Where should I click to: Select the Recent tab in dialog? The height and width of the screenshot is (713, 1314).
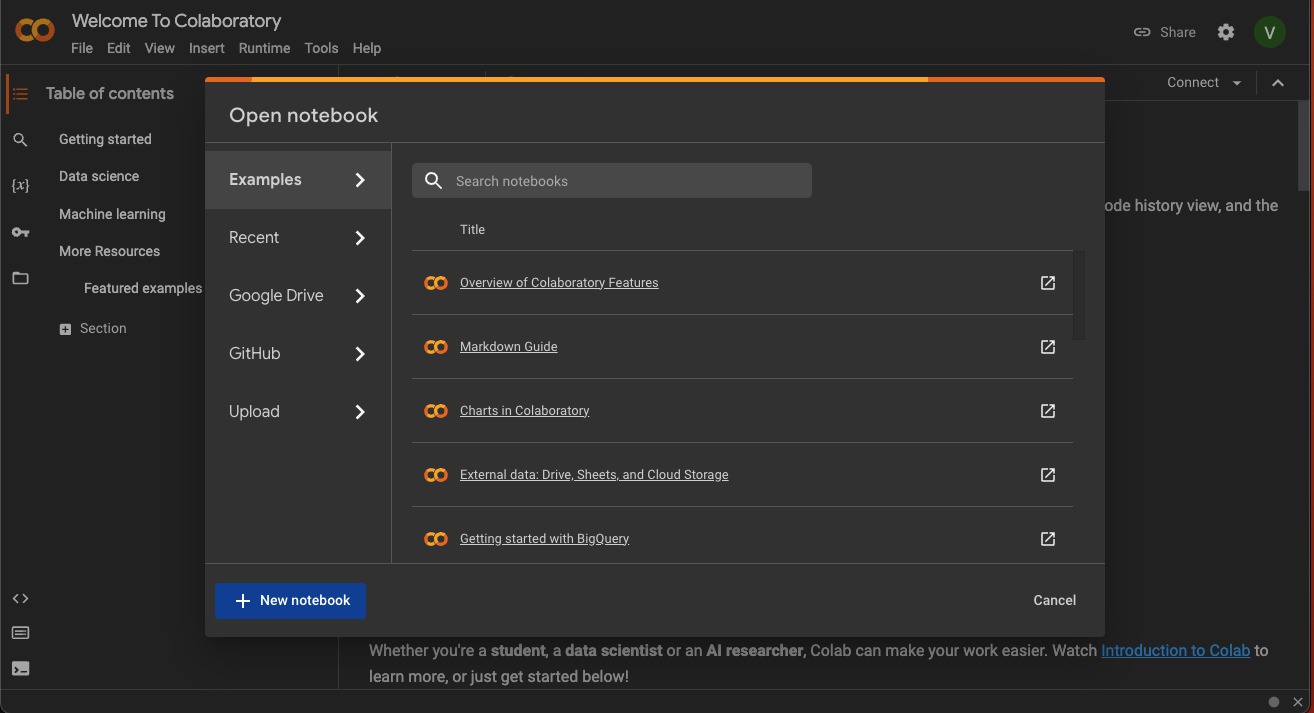pos(298,238)
